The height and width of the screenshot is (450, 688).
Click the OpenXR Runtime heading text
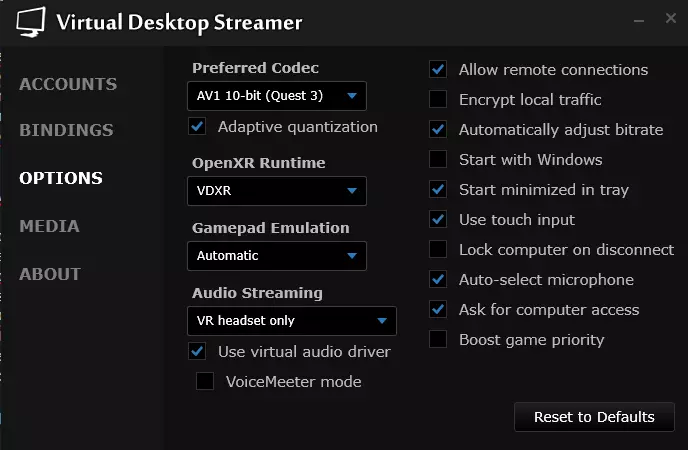[259, 163]
